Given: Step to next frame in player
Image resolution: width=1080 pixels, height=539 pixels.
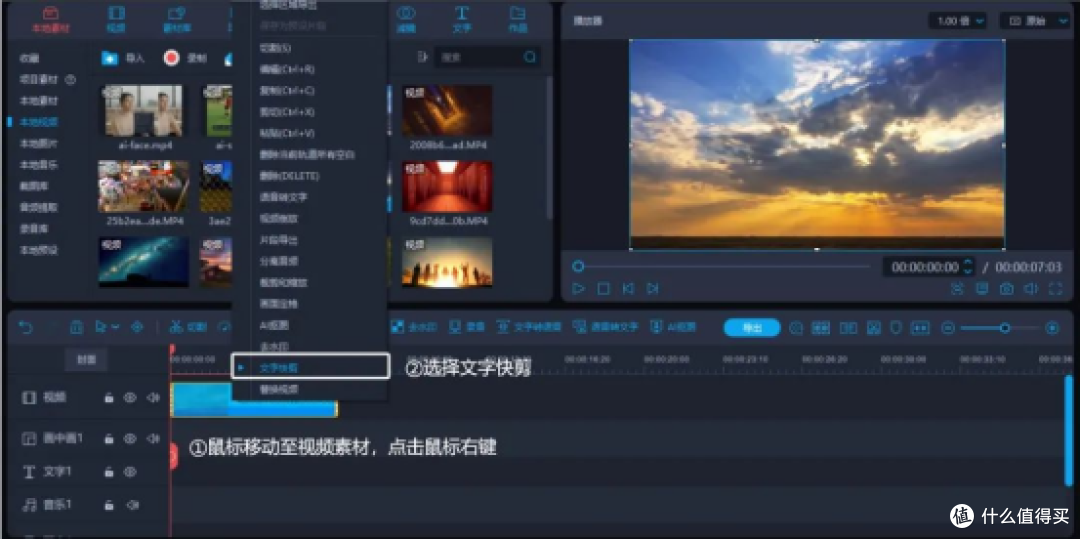Looking at the screenshot, I should (653, 288).
